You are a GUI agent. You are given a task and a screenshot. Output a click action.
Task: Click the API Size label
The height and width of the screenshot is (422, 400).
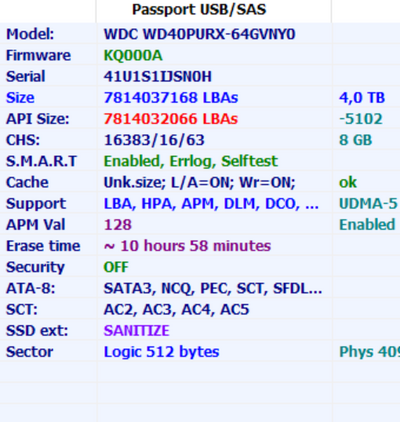click(38, 119)
